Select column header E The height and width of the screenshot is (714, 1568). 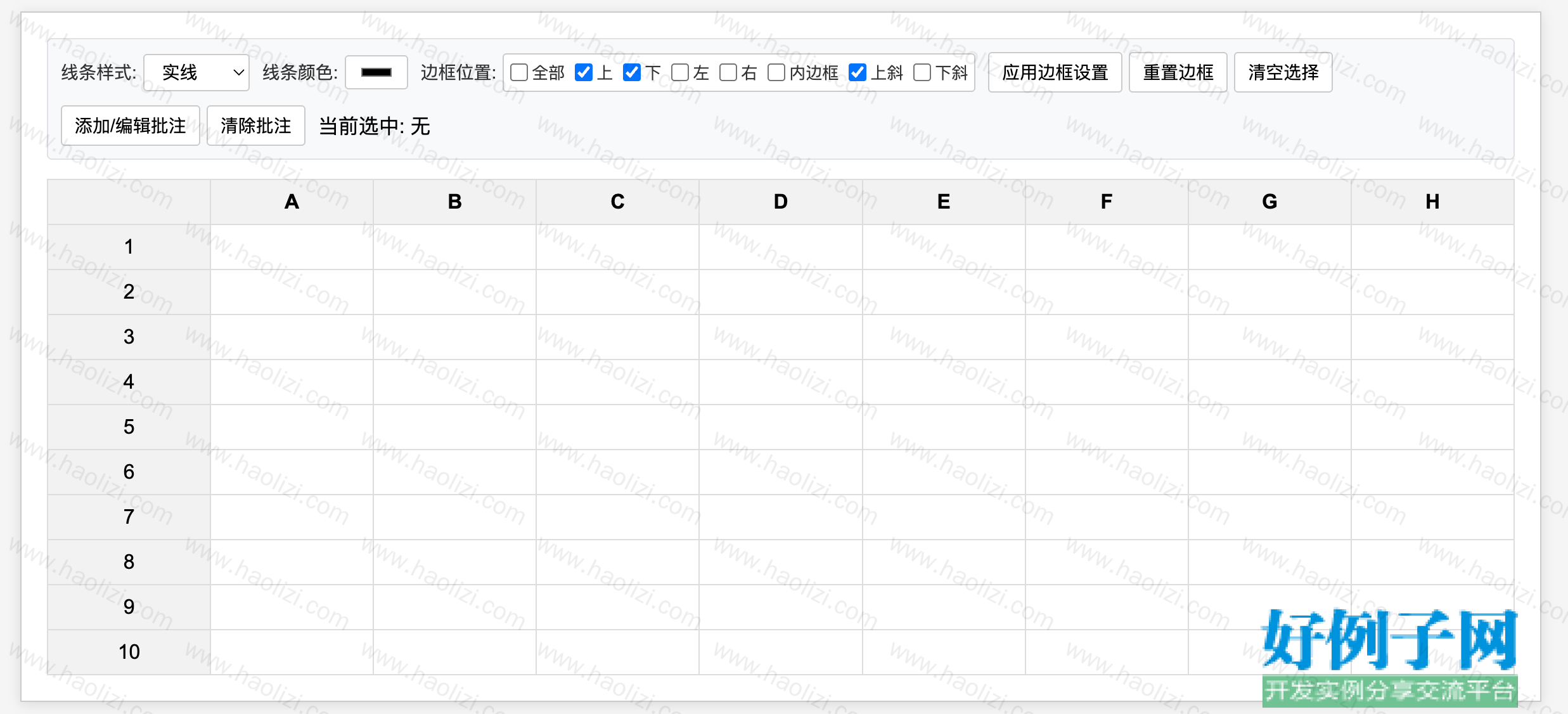[944, 202]
